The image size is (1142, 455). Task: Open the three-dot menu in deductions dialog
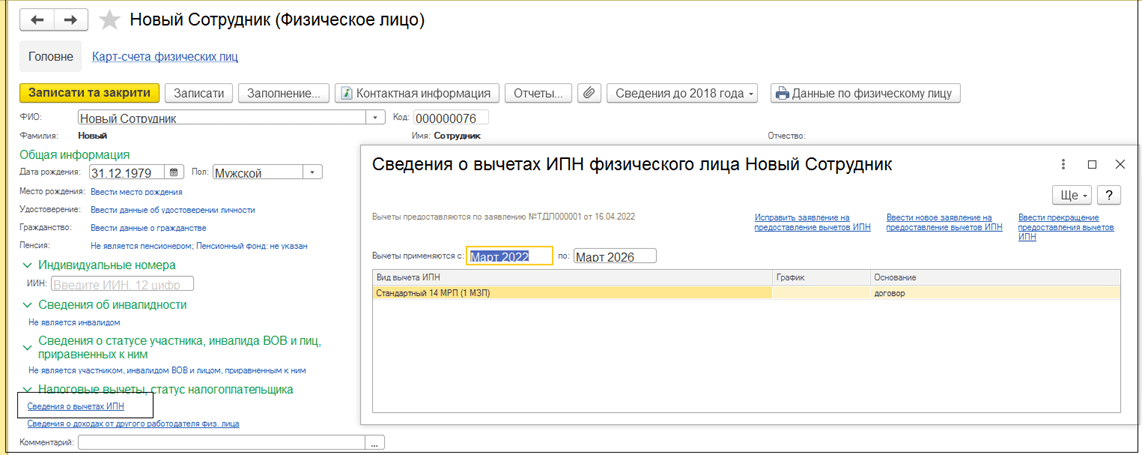click(x=1062, y=164)
